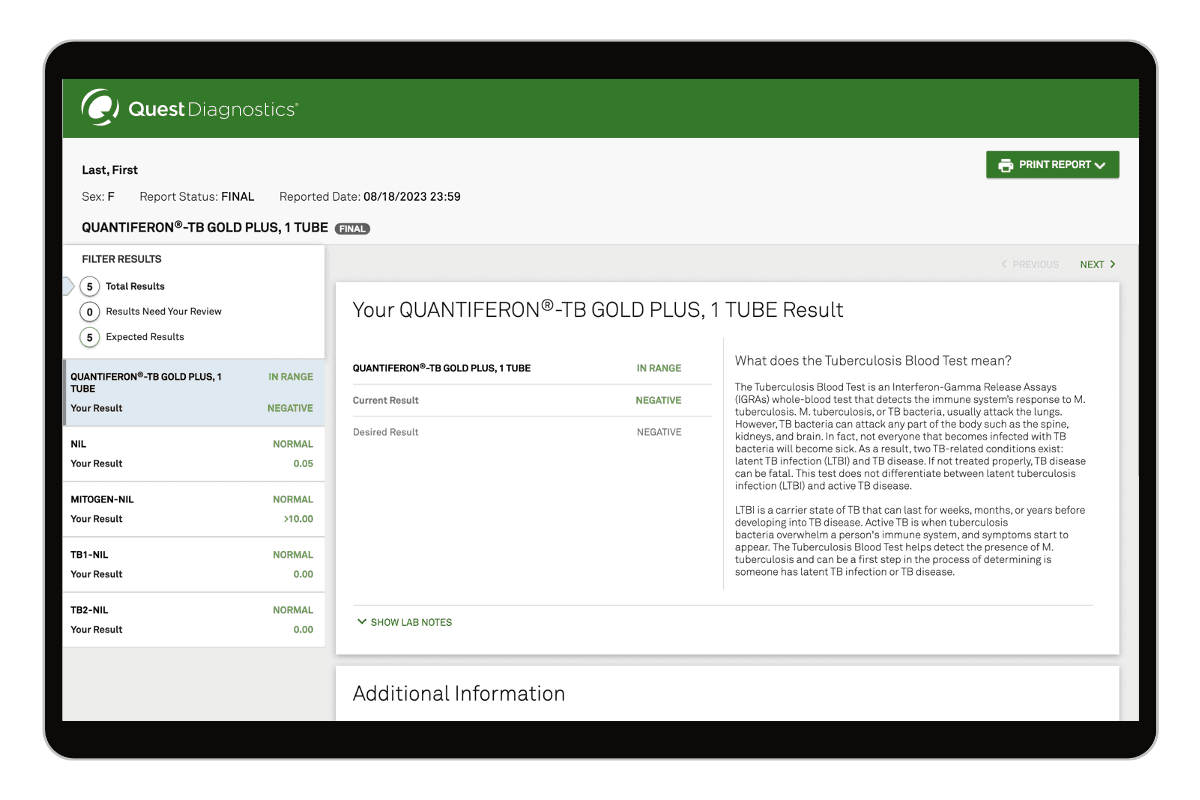Image resolution: width=1200 pixels, height=800 pixels.
Task: Select QuantiFERON-TB Gold Plus result row
Action: (192, 392)
